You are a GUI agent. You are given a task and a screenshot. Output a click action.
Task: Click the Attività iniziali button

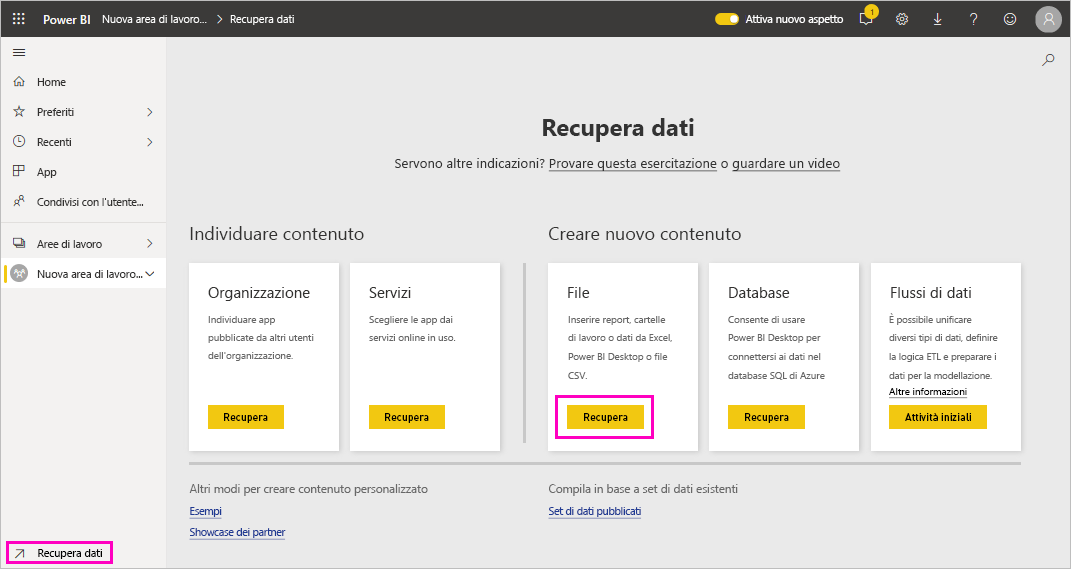pos(938,417)
